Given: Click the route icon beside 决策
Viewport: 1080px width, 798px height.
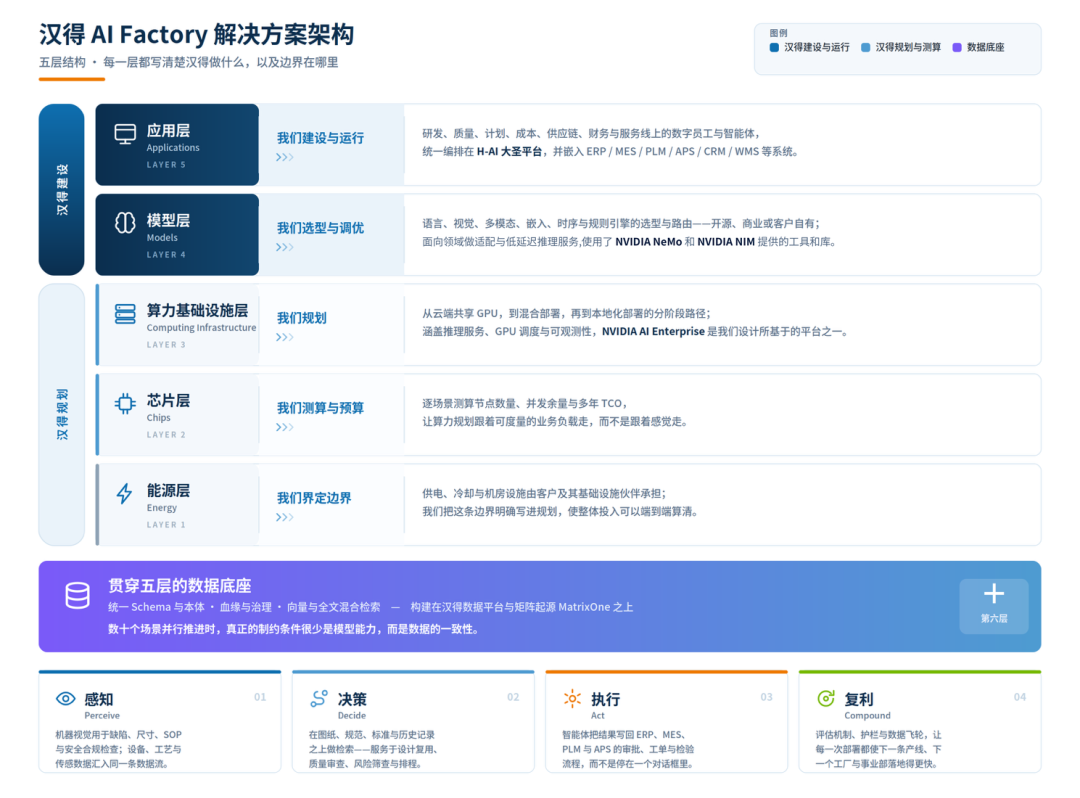Looking at the screenshot, I should 319,699.
